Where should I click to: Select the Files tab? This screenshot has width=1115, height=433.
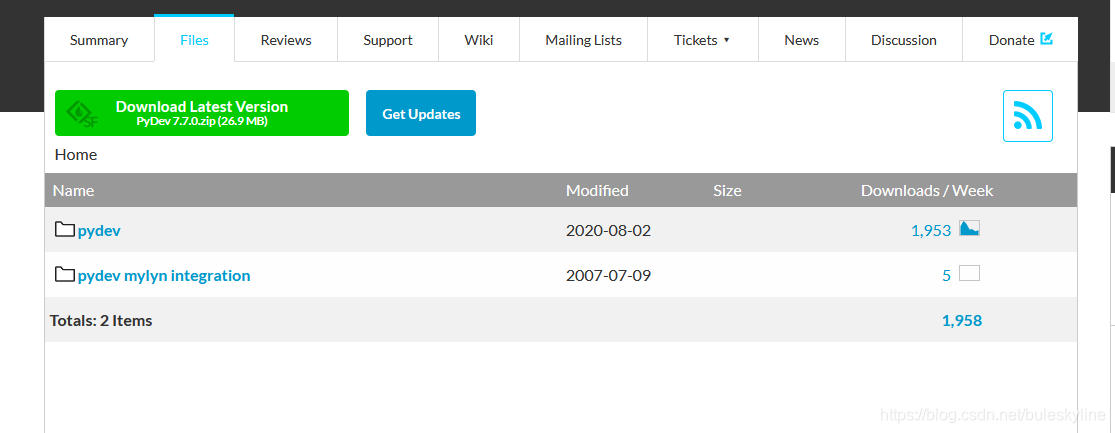194,40
